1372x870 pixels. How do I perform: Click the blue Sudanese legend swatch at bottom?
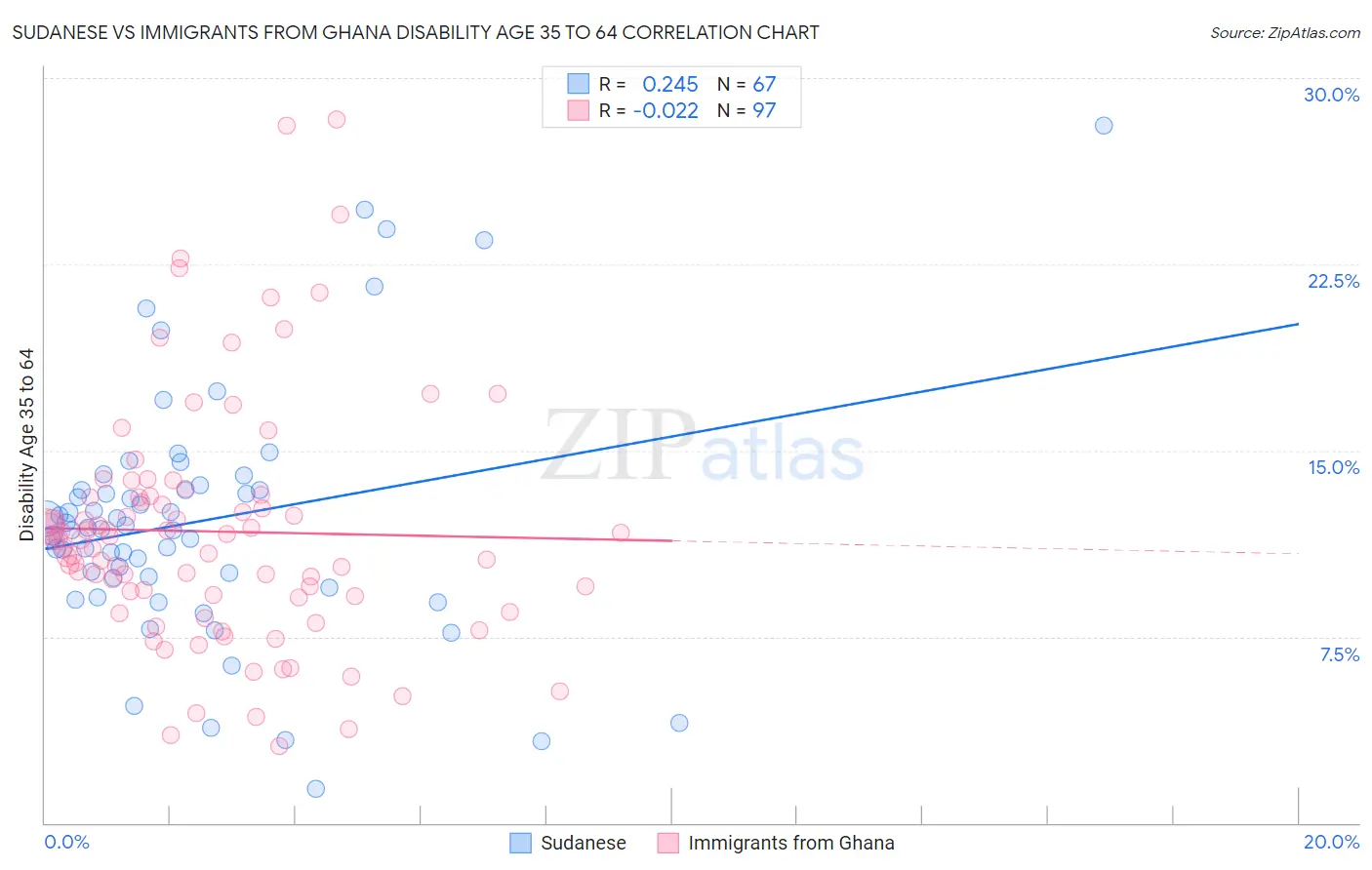[521, 843]
